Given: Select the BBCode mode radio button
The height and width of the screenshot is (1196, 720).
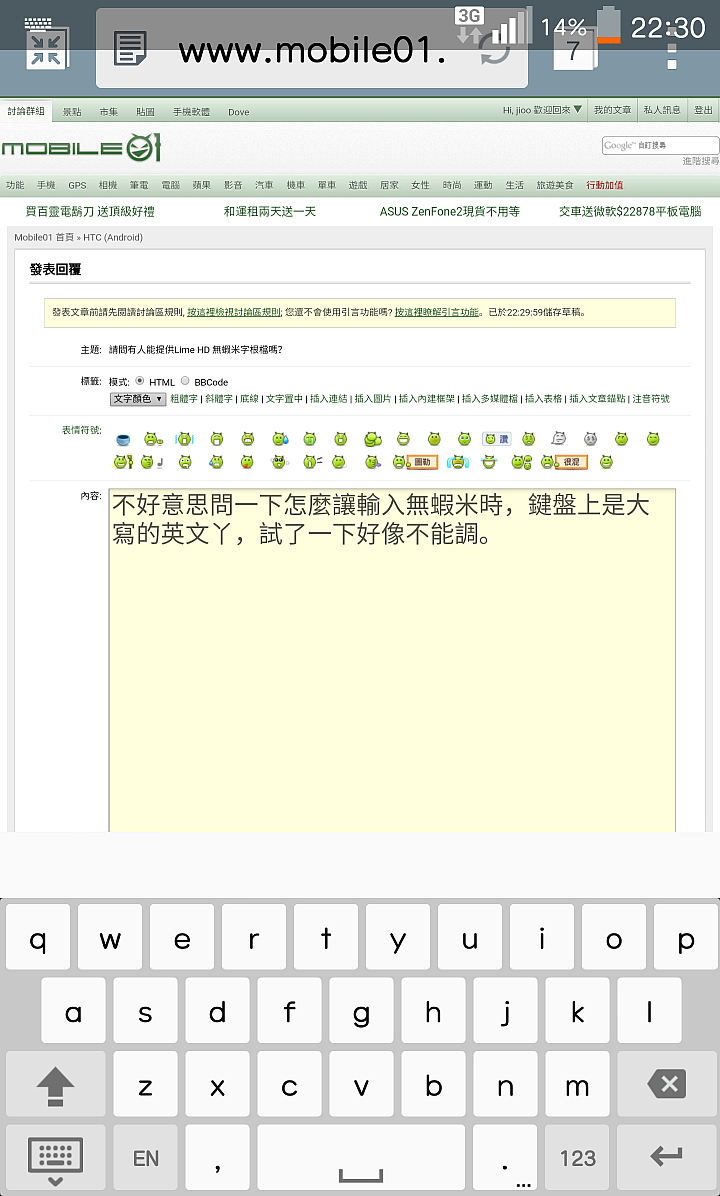Looking at the screenshot, I should [x=185, y=381].
